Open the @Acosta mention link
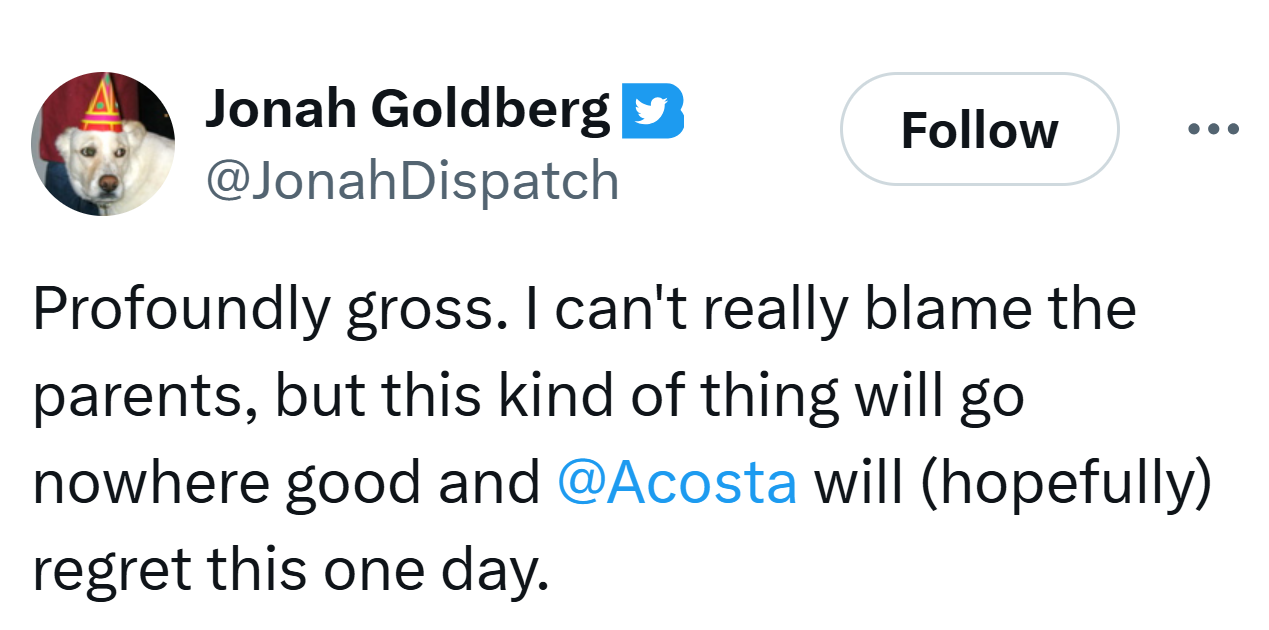Screen dimensions: 1269x630 [677, 483]
